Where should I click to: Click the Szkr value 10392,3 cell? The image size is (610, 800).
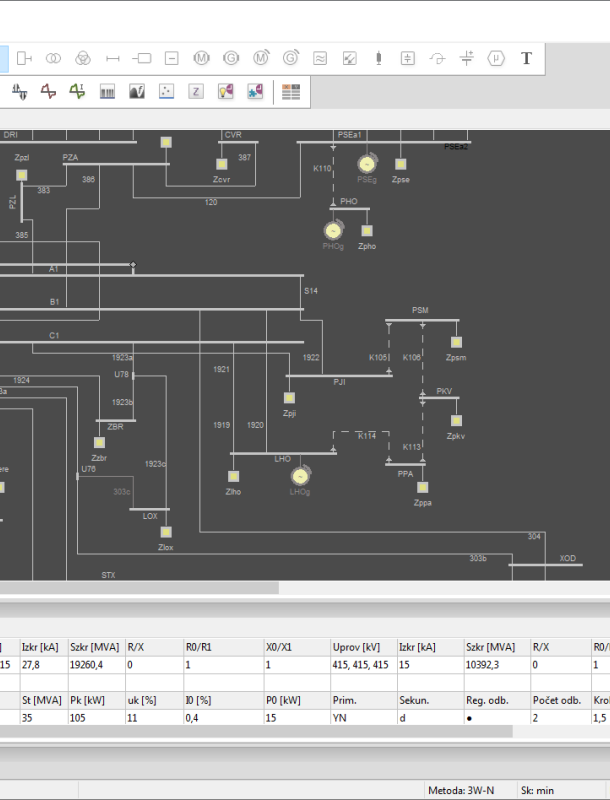pos(497,665)
